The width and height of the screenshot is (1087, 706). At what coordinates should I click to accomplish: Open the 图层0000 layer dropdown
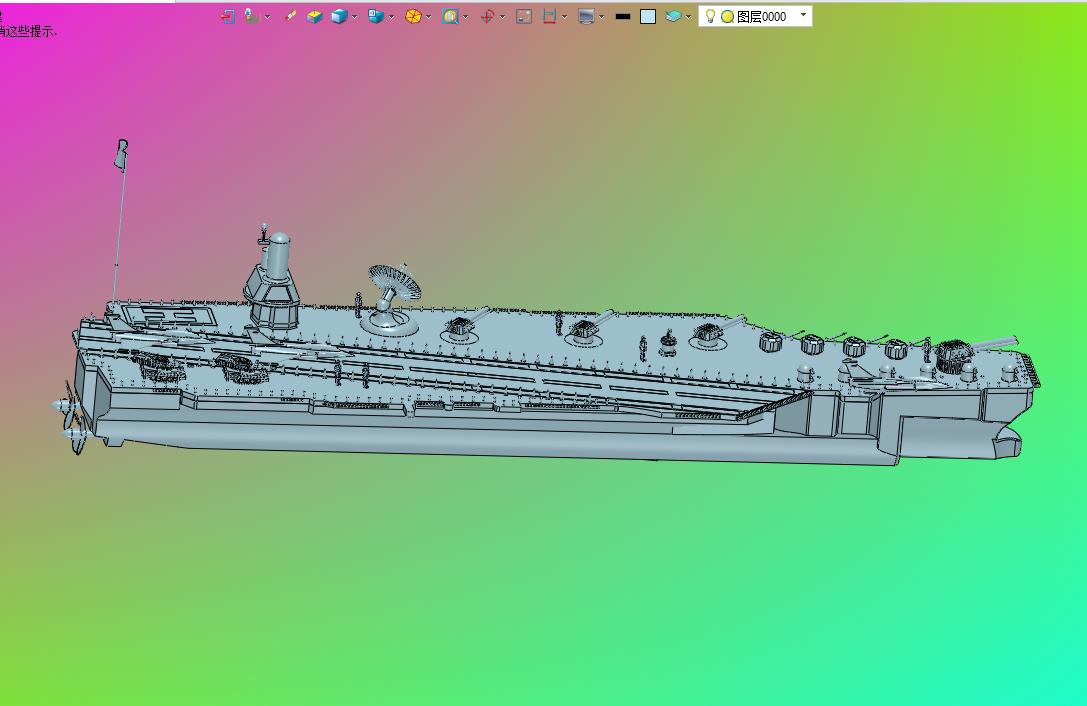point(803,15)
